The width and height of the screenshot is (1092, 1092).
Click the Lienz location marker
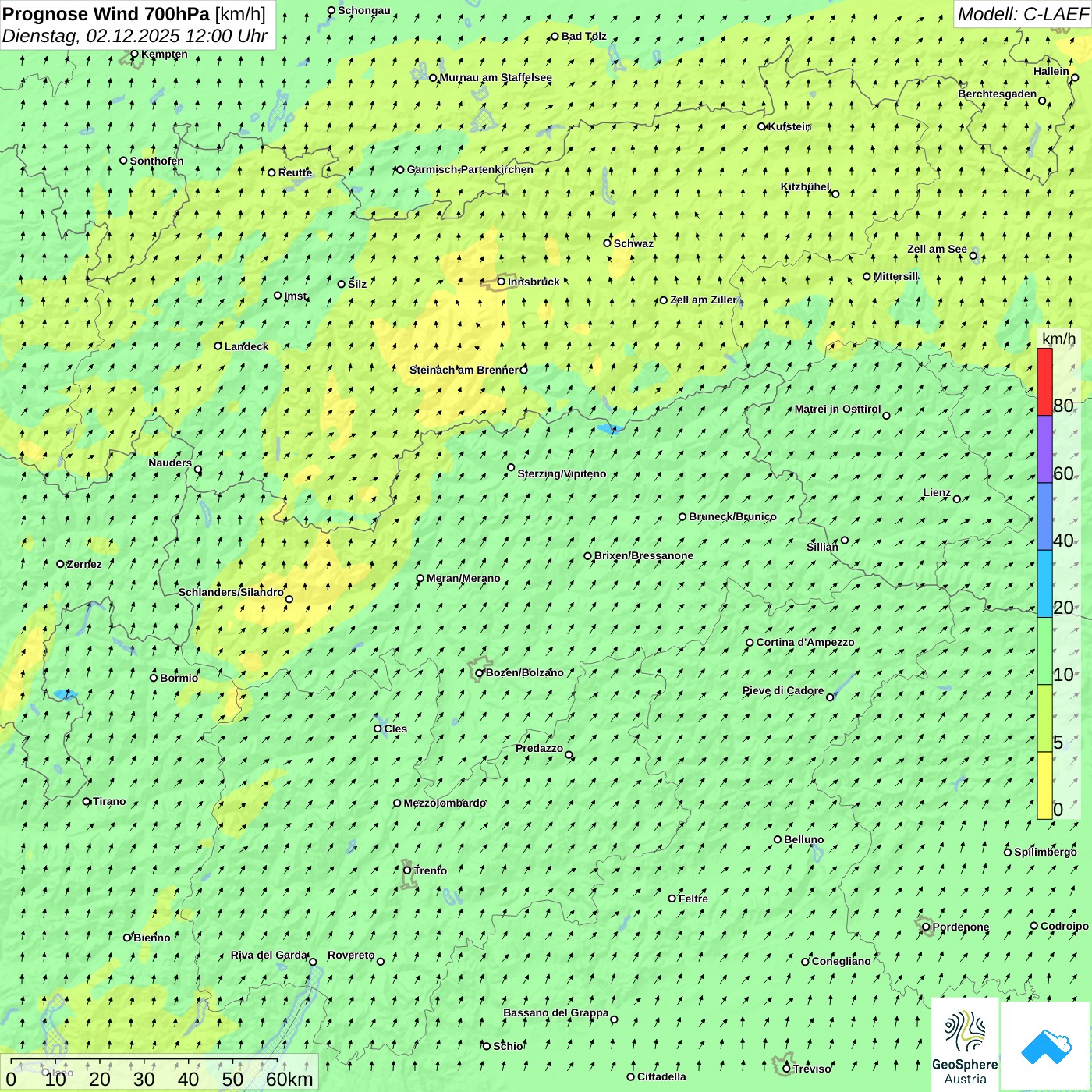point(957,499)
